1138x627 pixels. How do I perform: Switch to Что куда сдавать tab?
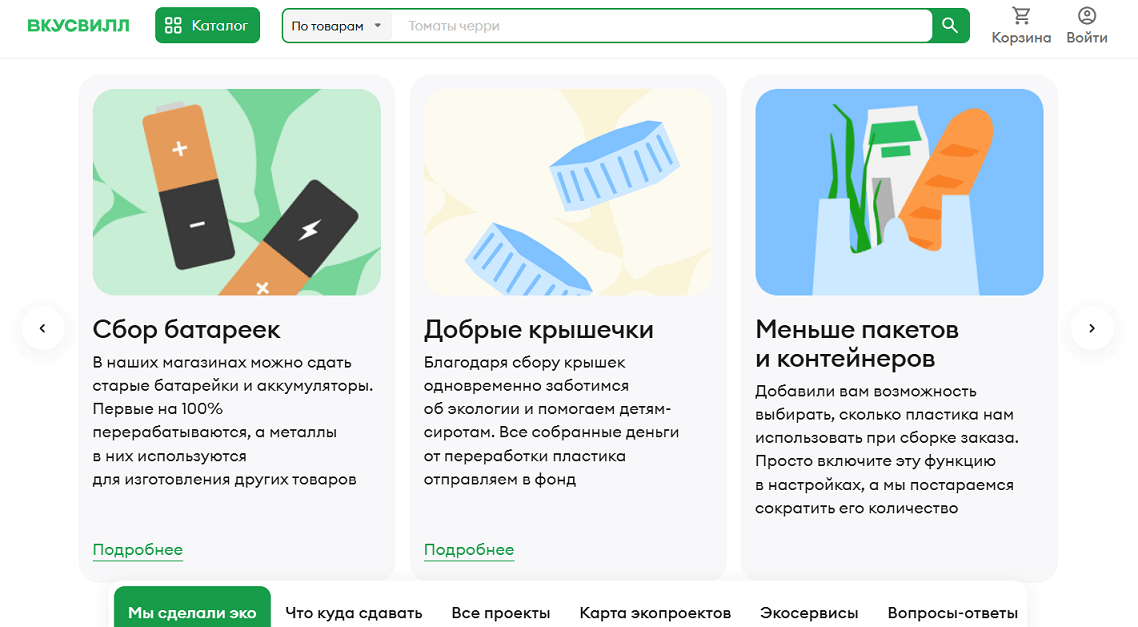click(x=353, y=613)
